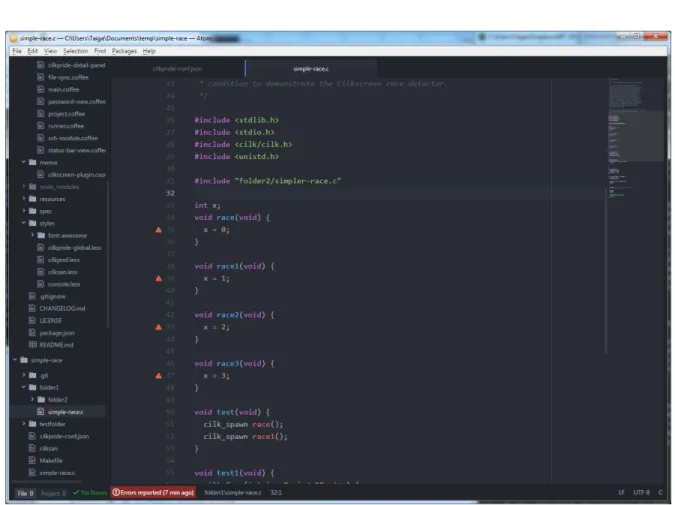Switch to the cilkpride-conf.json tab
675x505 pixels.
[x=177, y=69]
